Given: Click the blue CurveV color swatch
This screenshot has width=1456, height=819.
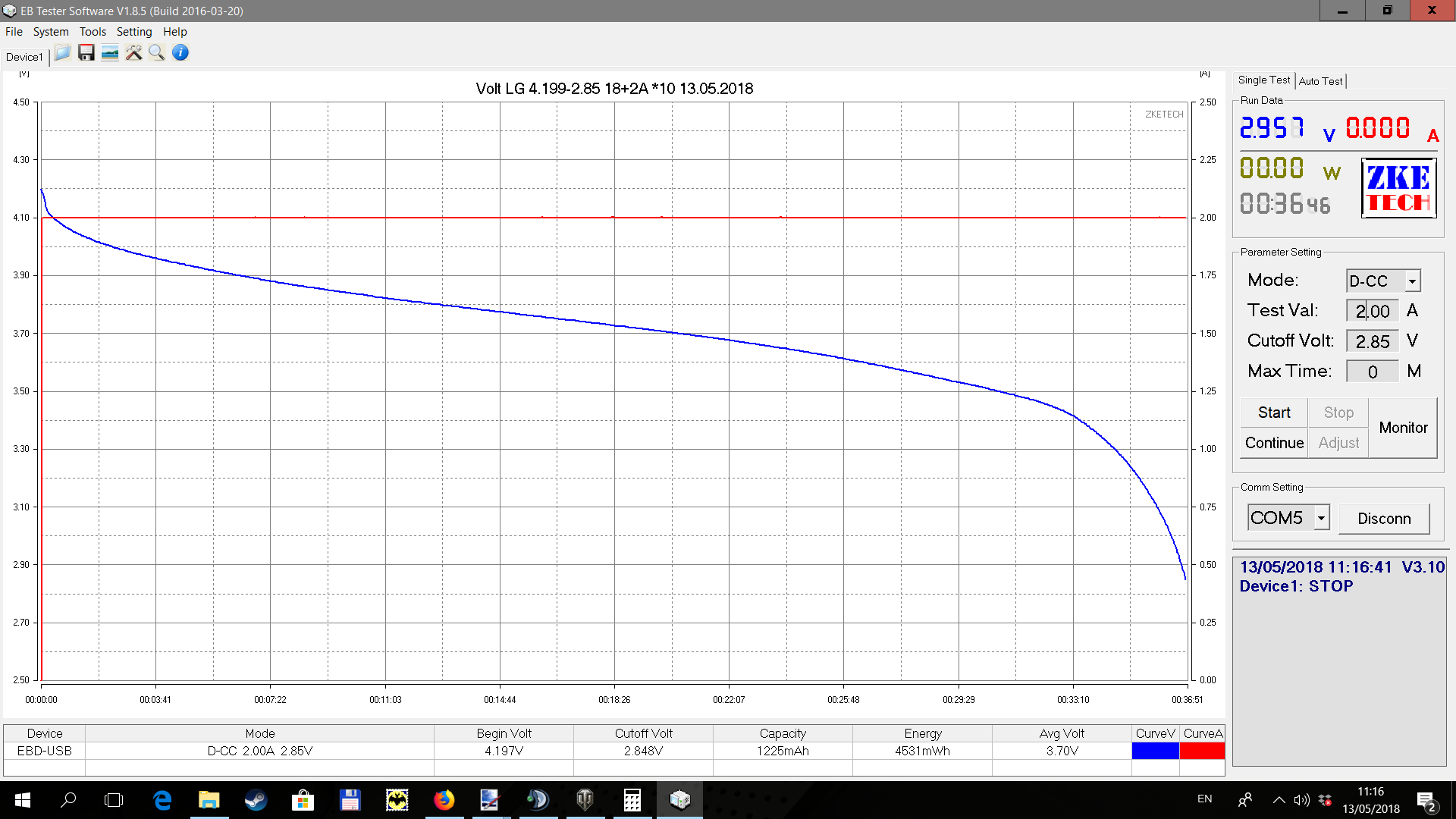Looking at the screenshot, I should pyautogui.click(x=1155, y=751).
